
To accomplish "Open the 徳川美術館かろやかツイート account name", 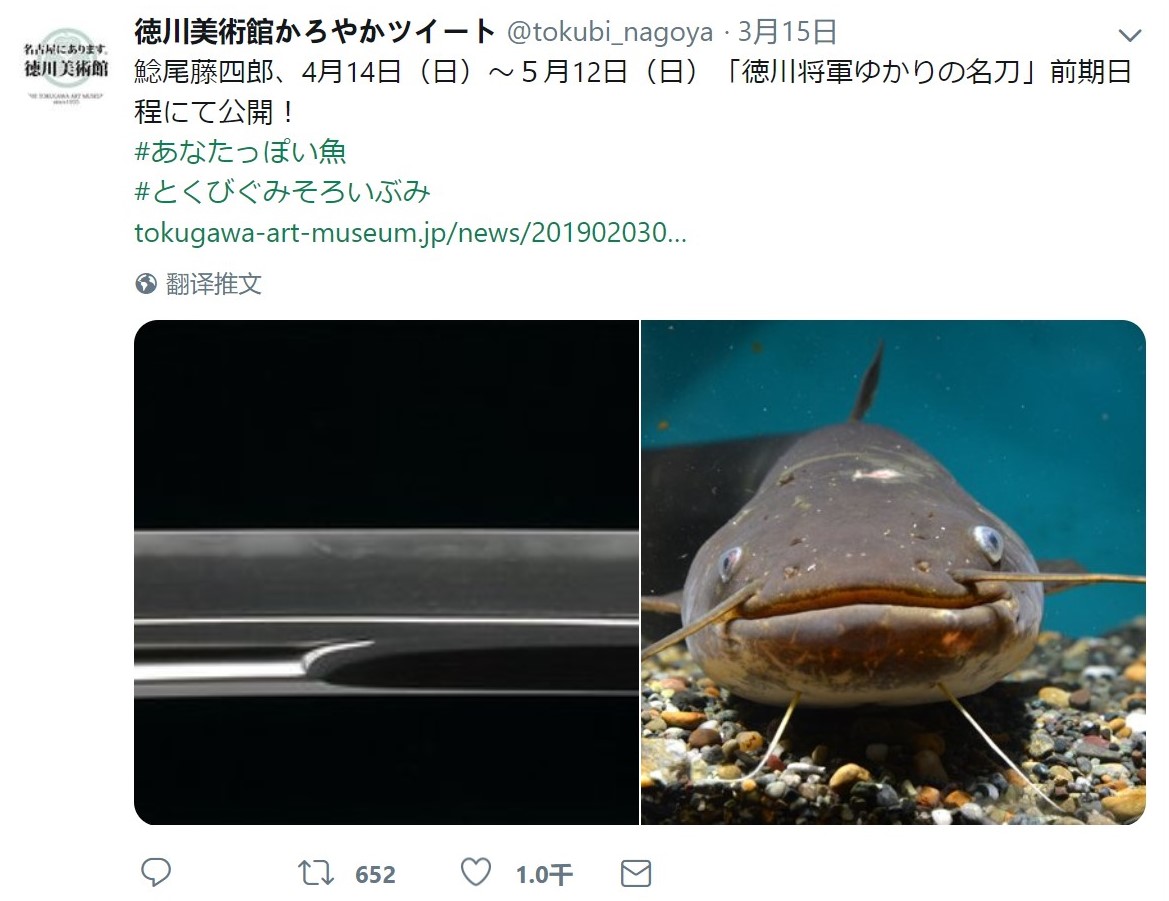I will pyautogui.click(x=315, y=31).
